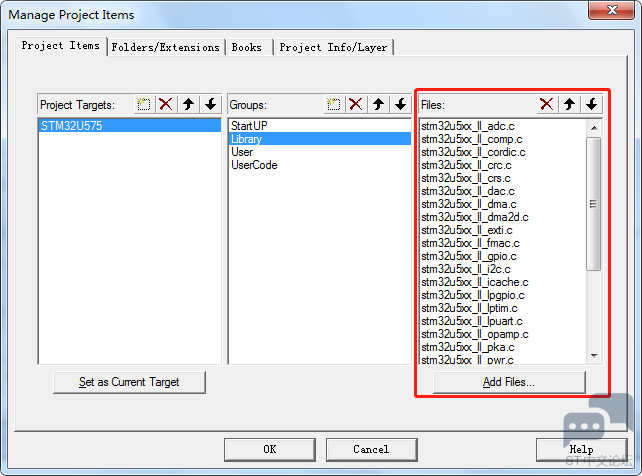Delete the selected group red X
Screen dimensions: 642x476
click(356, 104)
